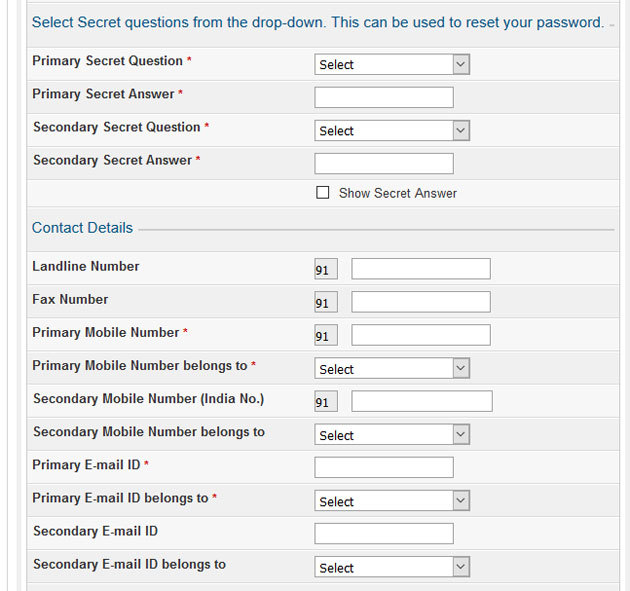
Task: Focus the Primary Mobile Number field
Action: (420, 335)
